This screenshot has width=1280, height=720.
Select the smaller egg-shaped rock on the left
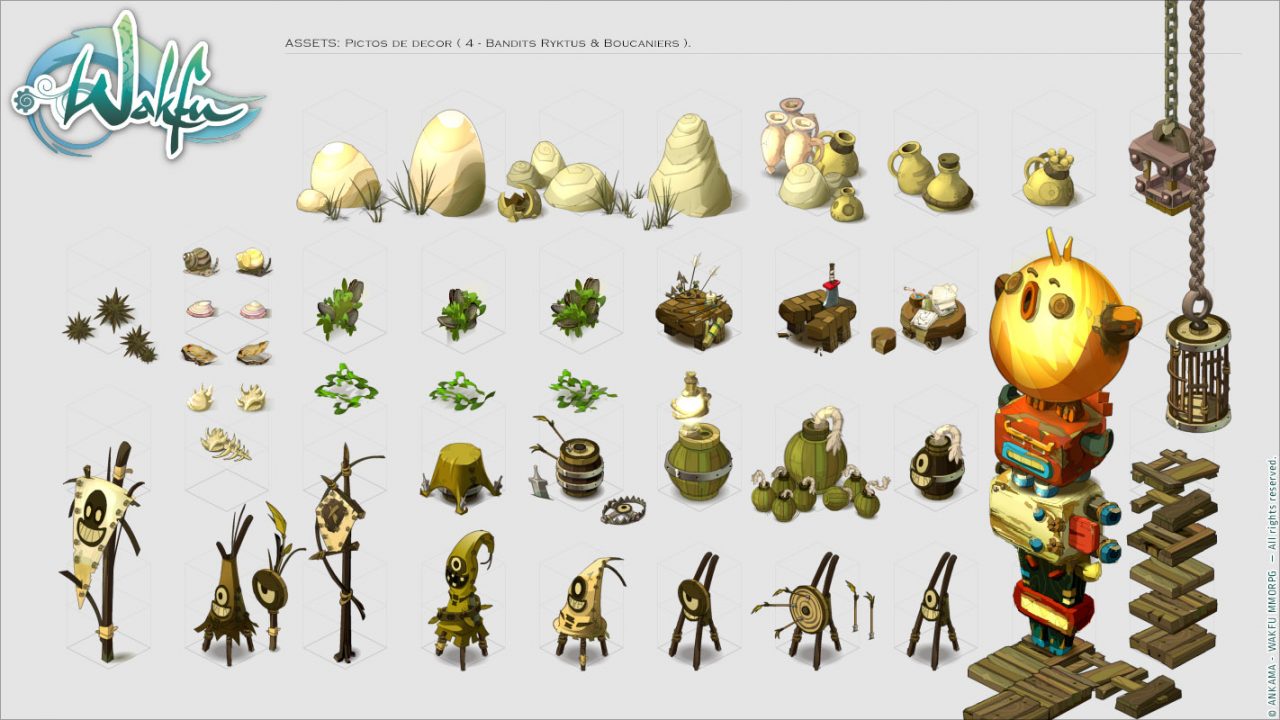[339, 177]
